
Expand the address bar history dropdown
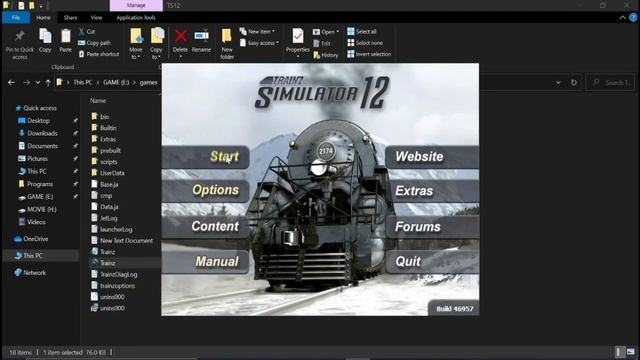(x=558, y=82)
